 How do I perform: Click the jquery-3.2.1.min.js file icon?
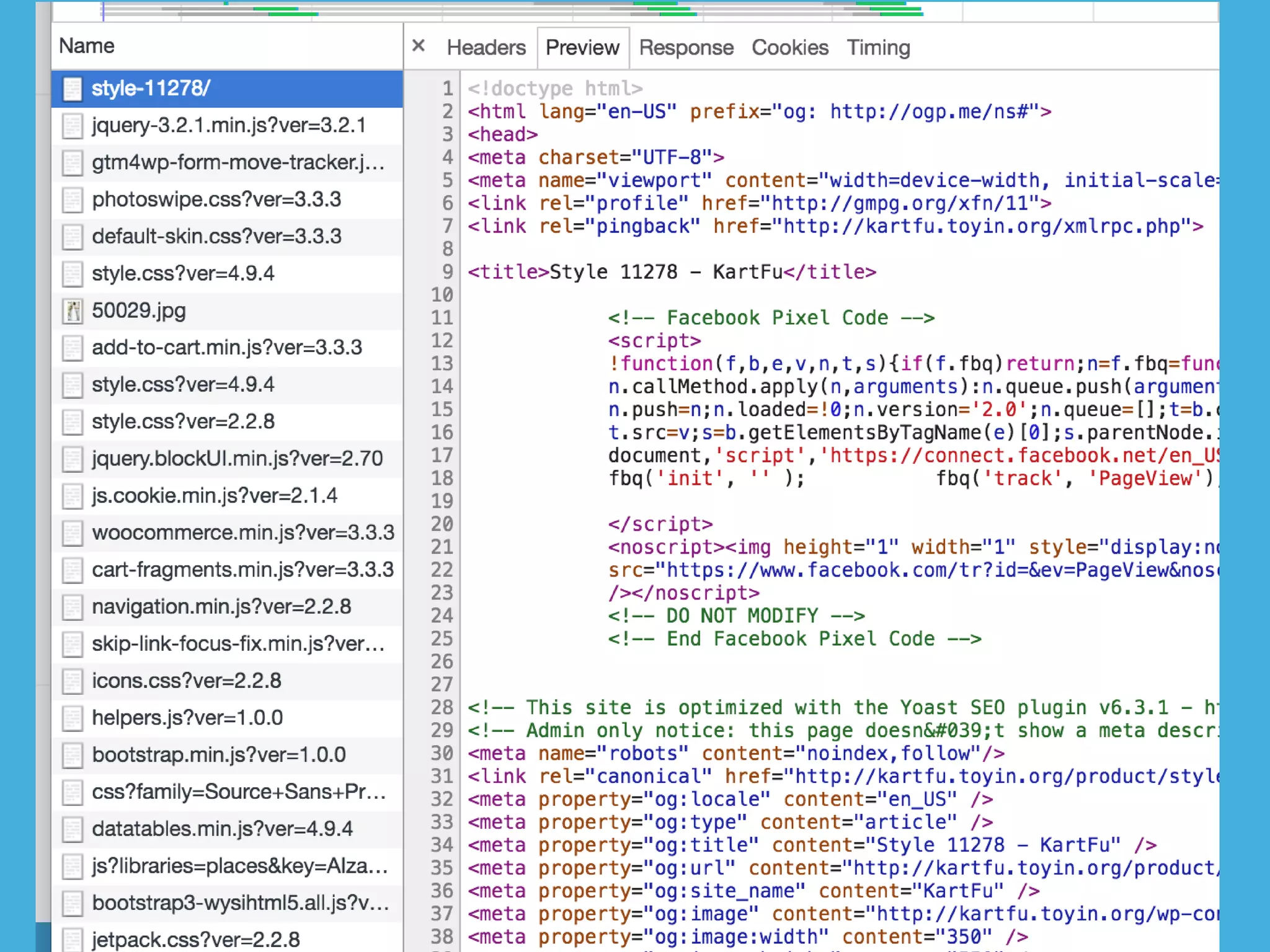73,126
